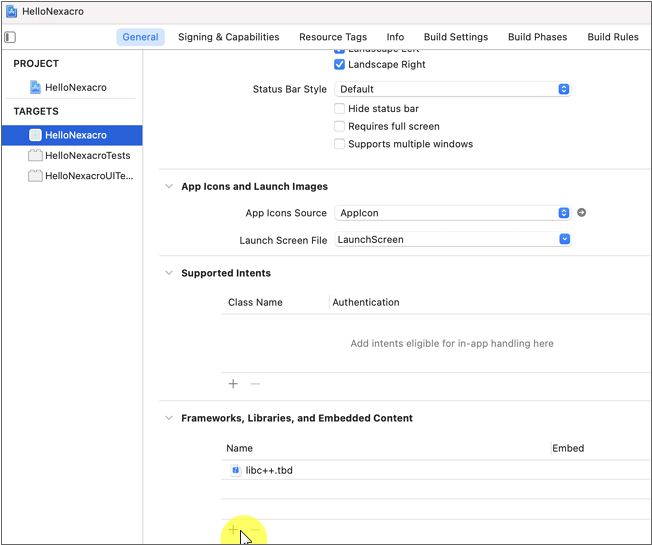
Task: Click minus button under Supported Intents
Action: pos(255,384)
